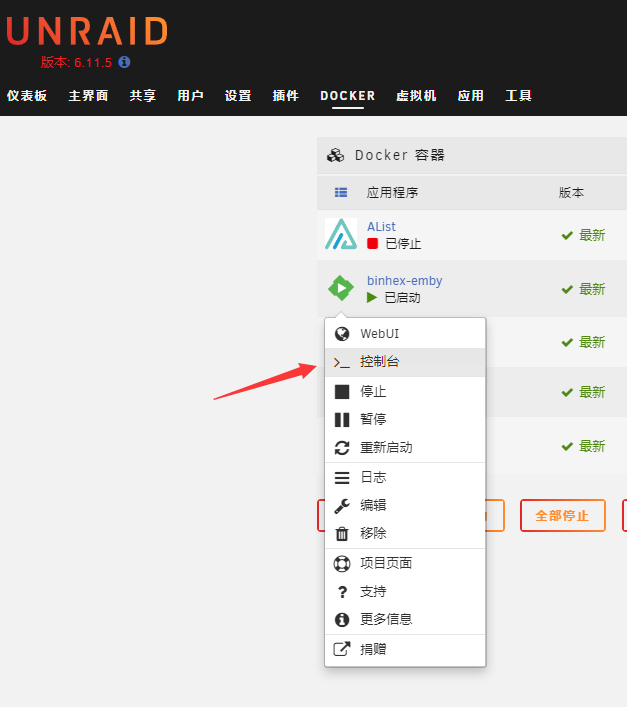Click the red stopped status square under AList

click(372, 243)
